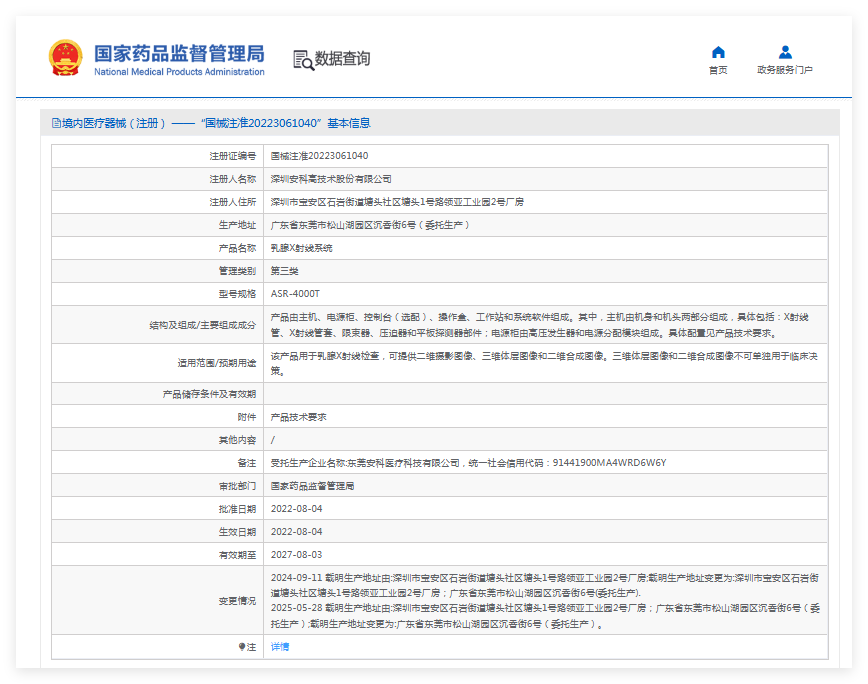Click the 产品技术要求 attachment value
The image size is (868, 684).
(x=298, y=417)
